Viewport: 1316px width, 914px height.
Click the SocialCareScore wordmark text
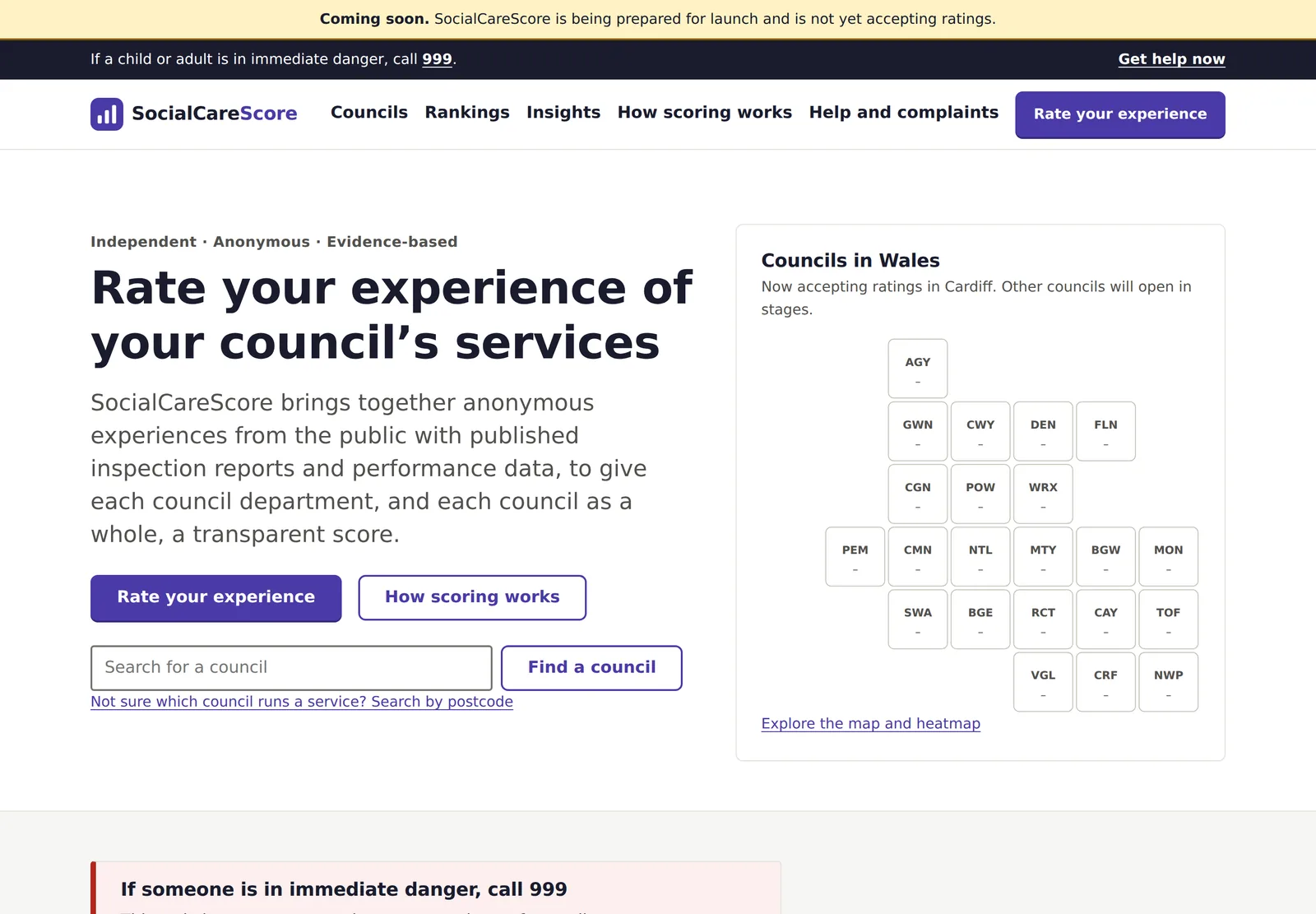[x=215, y=114]
